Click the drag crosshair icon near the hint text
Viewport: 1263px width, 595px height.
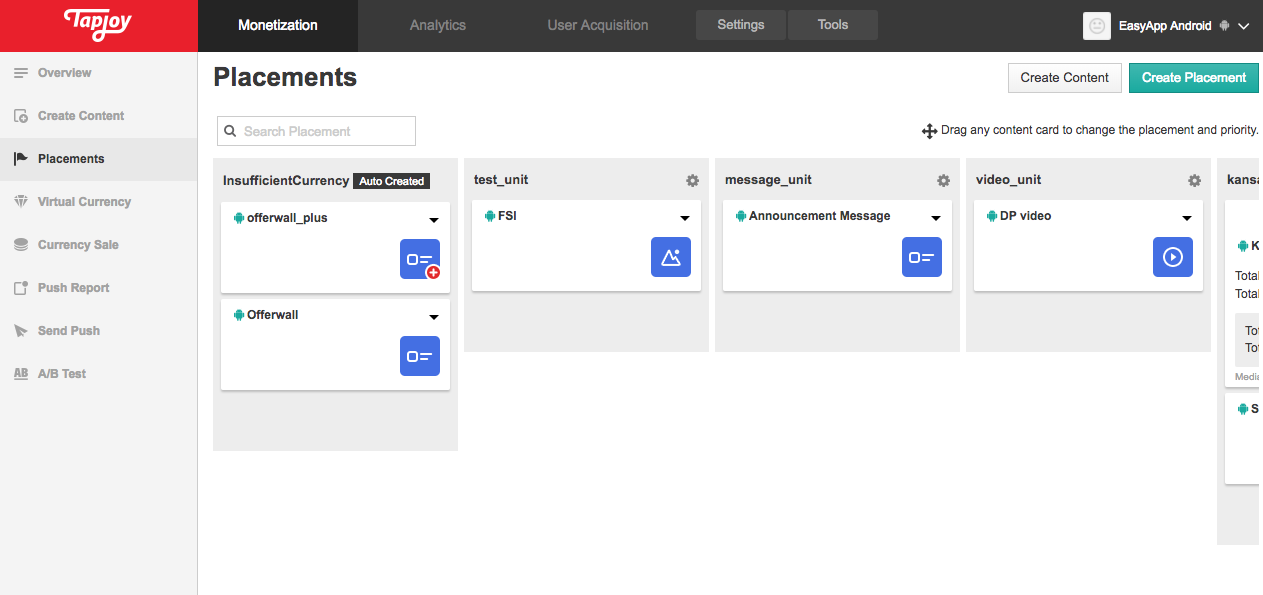point(929,130)
